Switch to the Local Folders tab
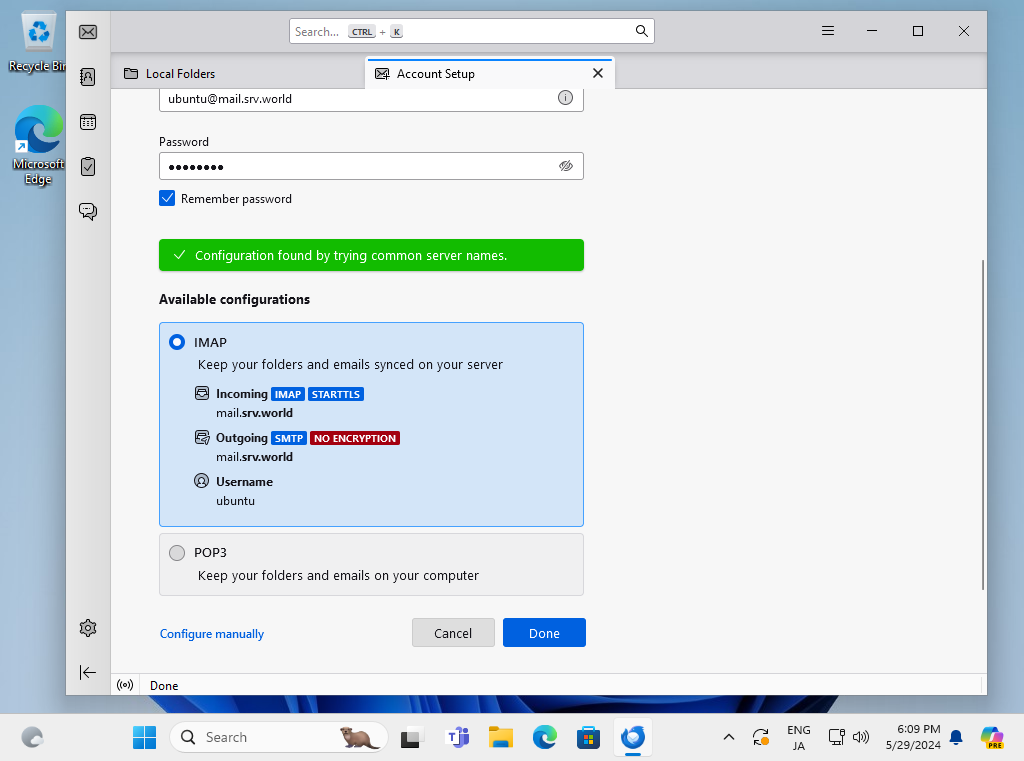1024x761 pixels. [x=180, y=74]
